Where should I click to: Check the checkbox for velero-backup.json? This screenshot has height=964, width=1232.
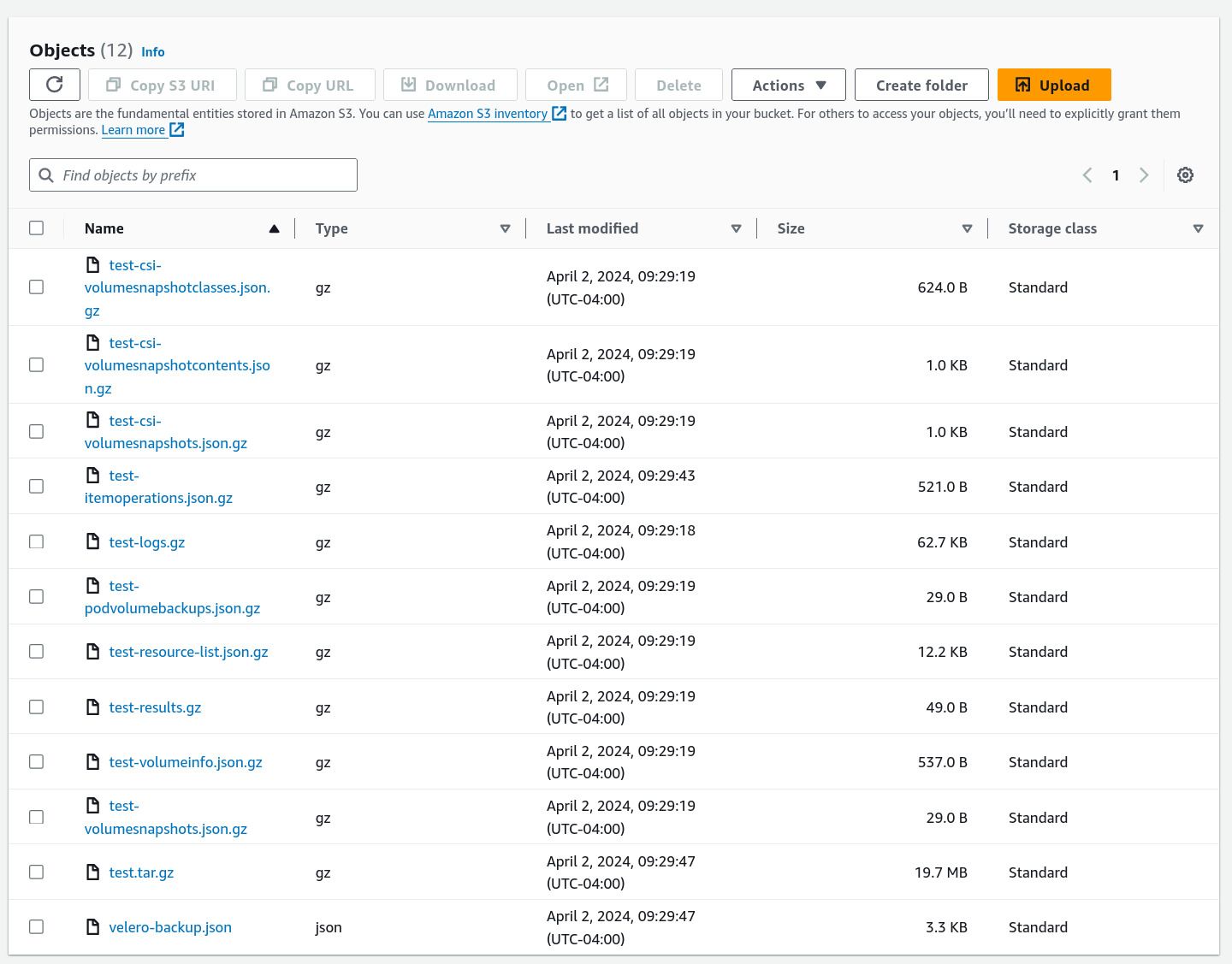click(36, 926)
